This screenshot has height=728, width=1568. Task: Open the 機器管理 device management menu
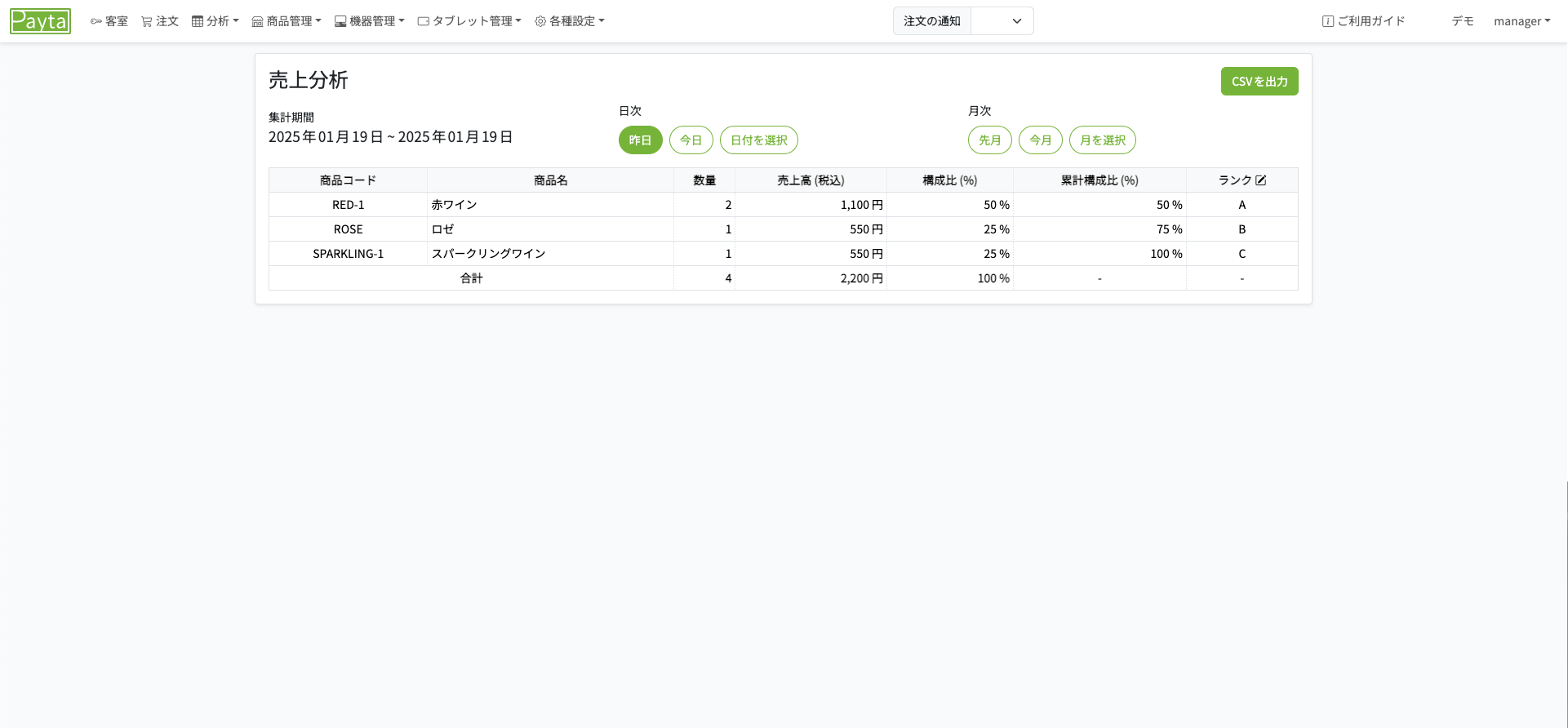(x=370, y=21)
